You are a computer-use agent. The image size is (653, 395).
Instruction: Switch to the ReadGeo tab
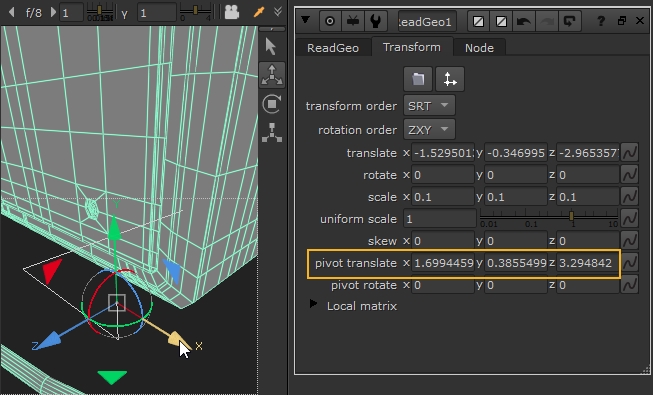pyautogui.click(x=333, y=48)
